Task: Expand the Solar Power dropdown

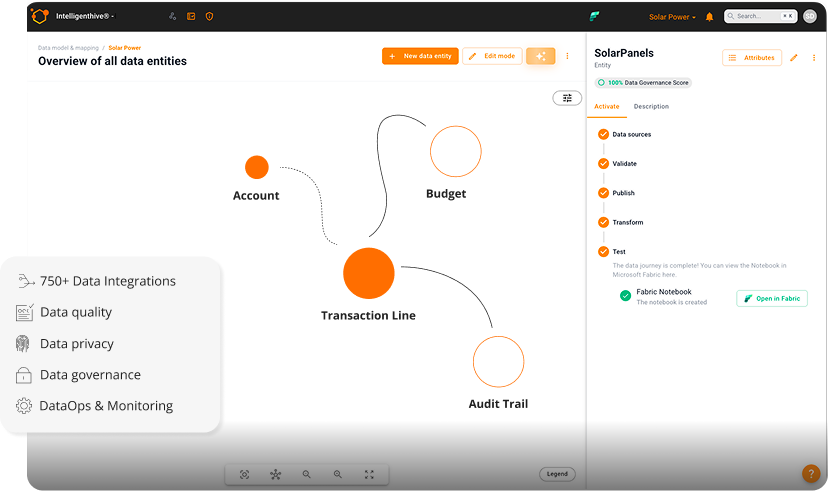Action: pyautogui.click(x=672, y=17)
